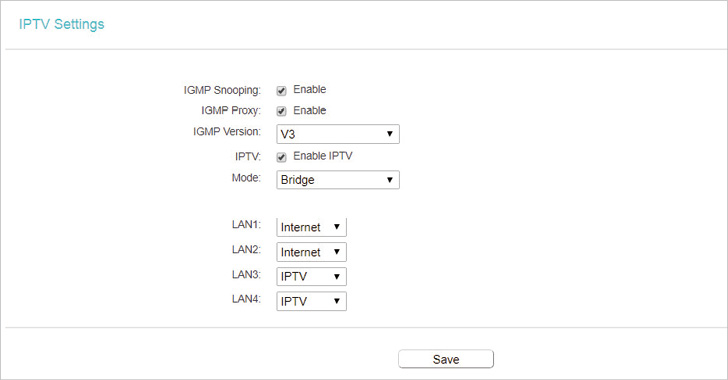Select the IGMP Snooping field label
Viewport: 728px width, 380px height.
pos(222,90)
